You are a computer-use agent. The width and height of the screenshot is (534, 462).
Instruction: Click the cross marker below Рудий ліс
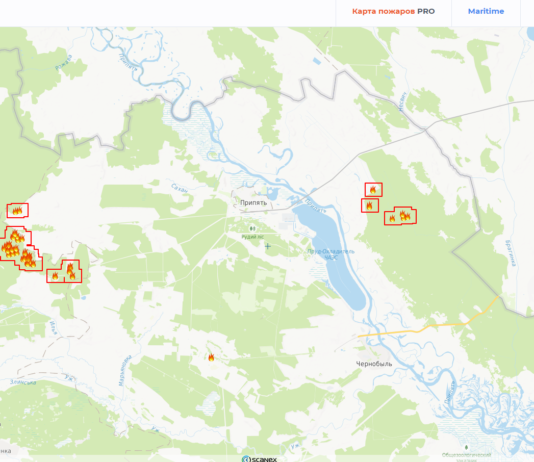point(268,246)
